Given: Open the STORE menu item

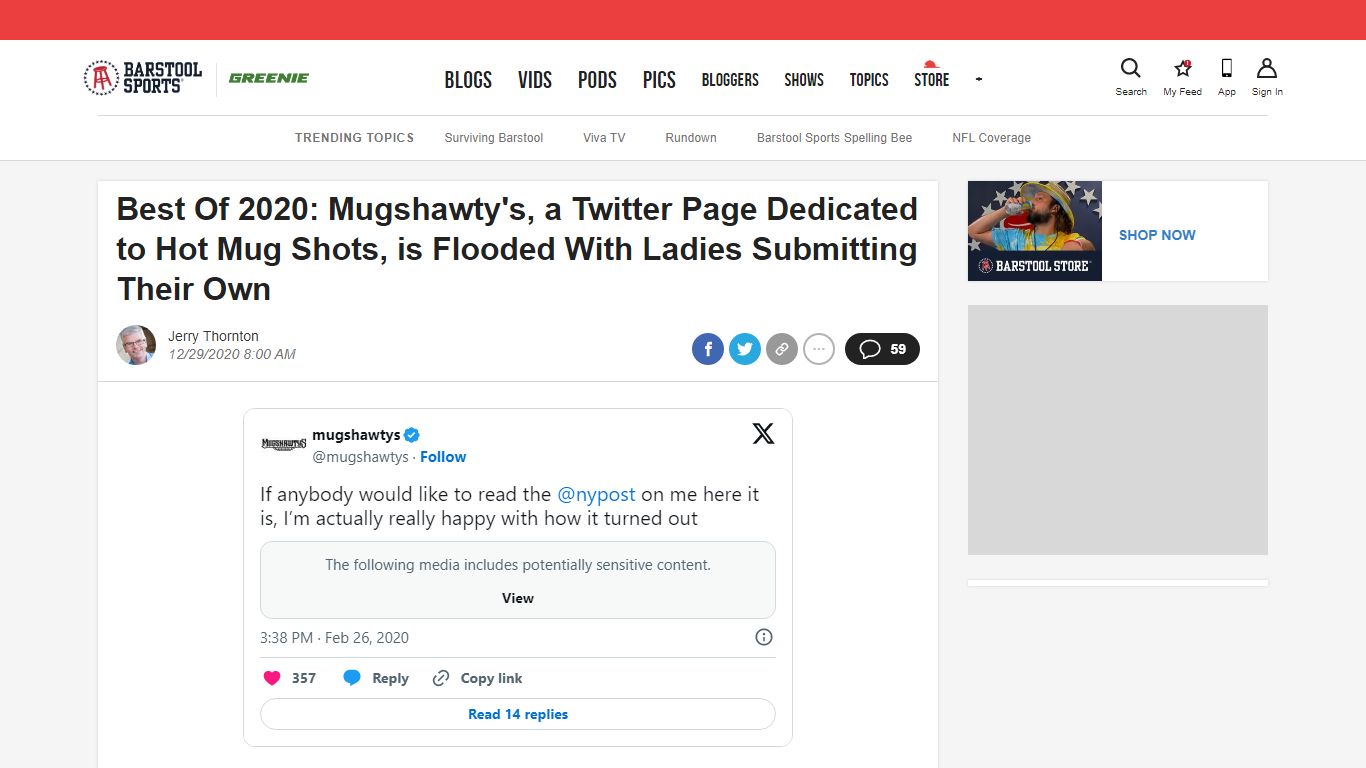Looking at the screenshot, I should click(931, 78).
